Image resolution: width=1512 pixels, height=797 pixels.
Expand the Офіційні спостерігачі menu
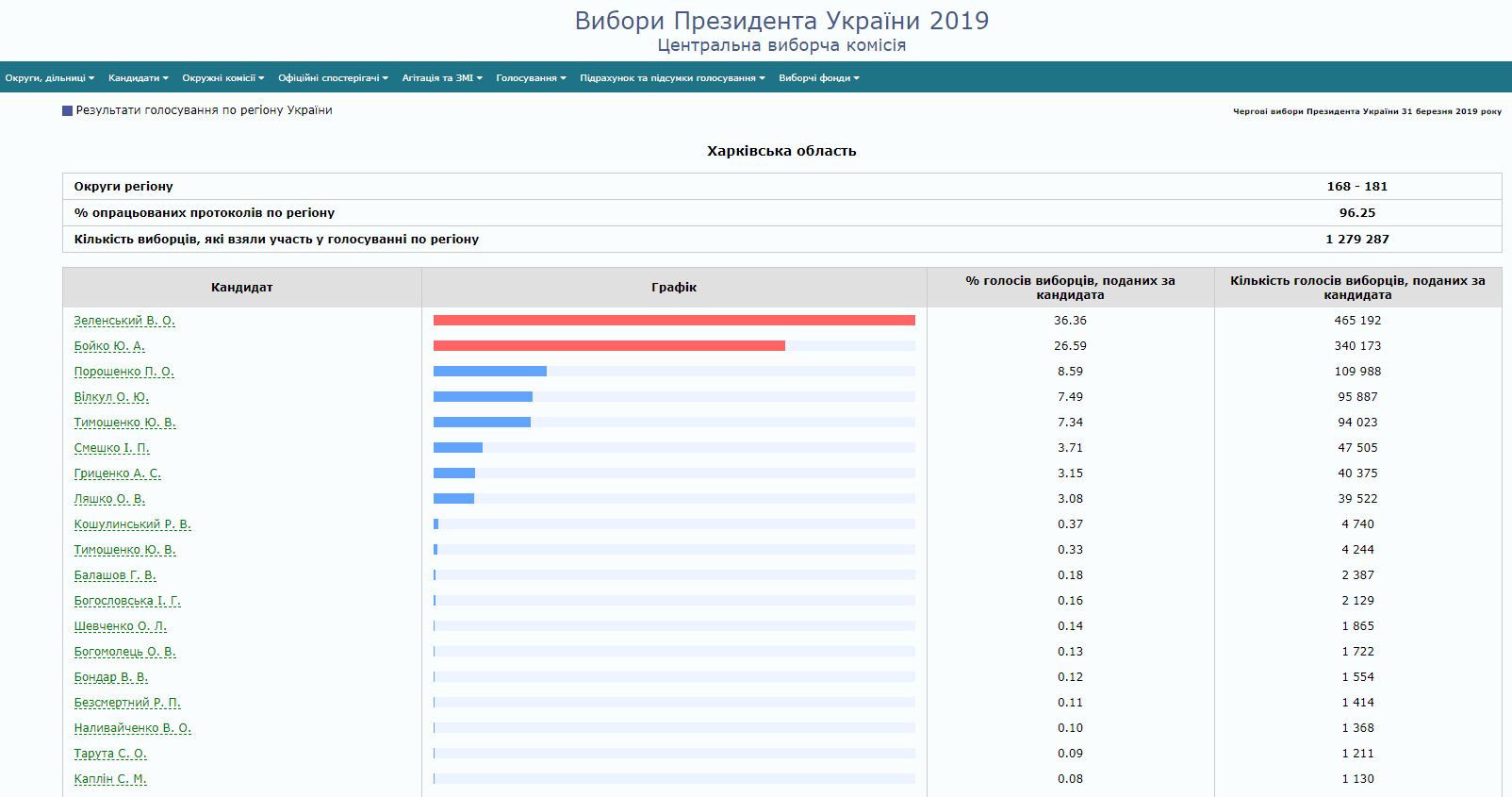pos(333,78)
